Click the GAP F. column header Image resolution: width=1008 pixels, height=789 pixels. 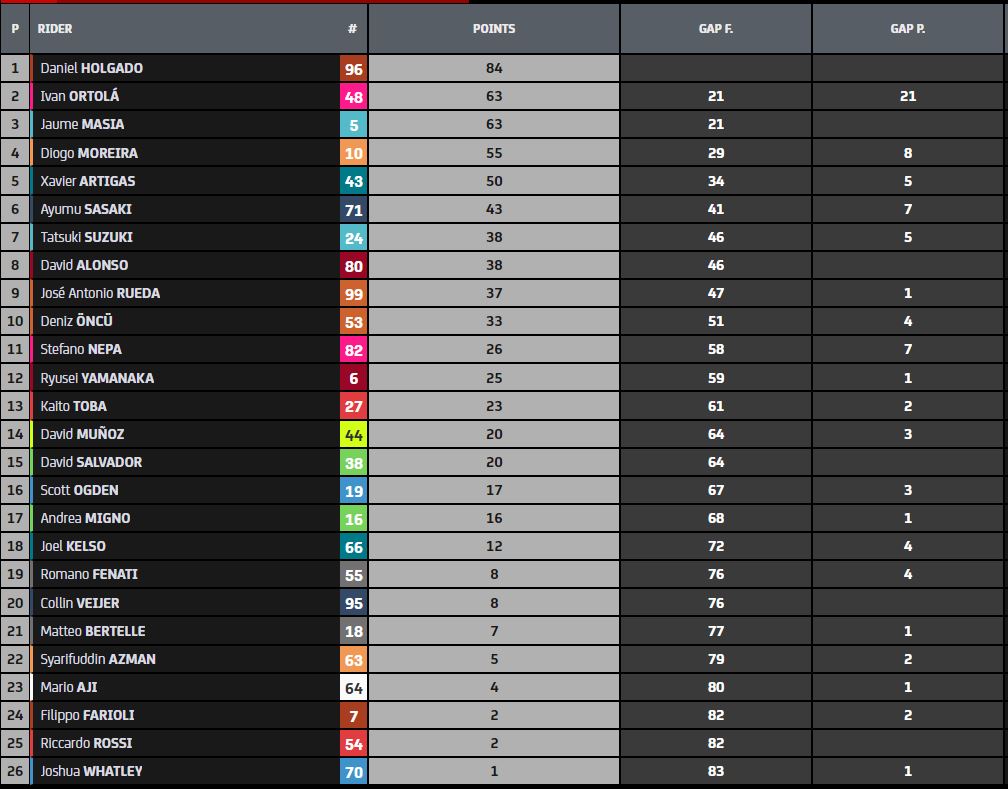point(715,29)
